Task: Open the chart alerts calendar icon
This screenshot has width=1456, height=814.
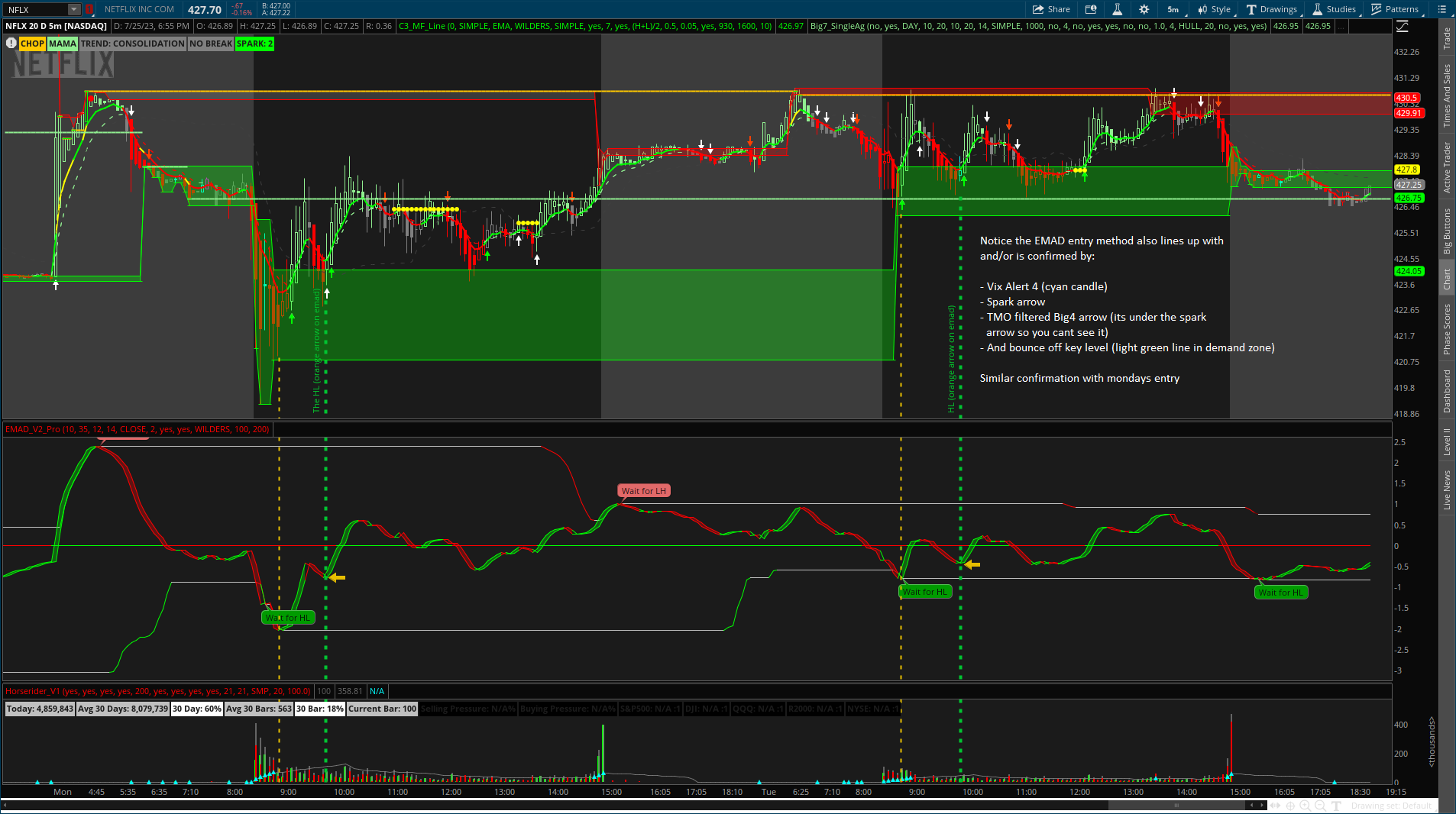Action: tap(1091, 9)
